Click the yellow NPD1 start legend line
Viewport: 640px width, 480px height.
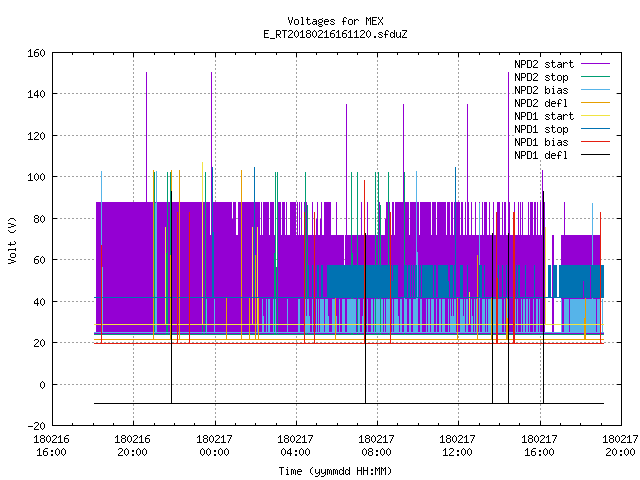pyautogui.click(x=595, y=116)
